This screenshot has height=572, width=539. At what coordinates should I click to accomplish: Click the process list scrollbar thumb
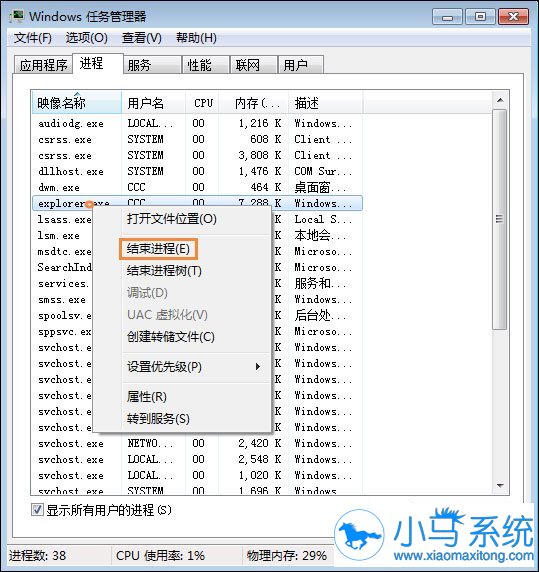coord(500,219)
